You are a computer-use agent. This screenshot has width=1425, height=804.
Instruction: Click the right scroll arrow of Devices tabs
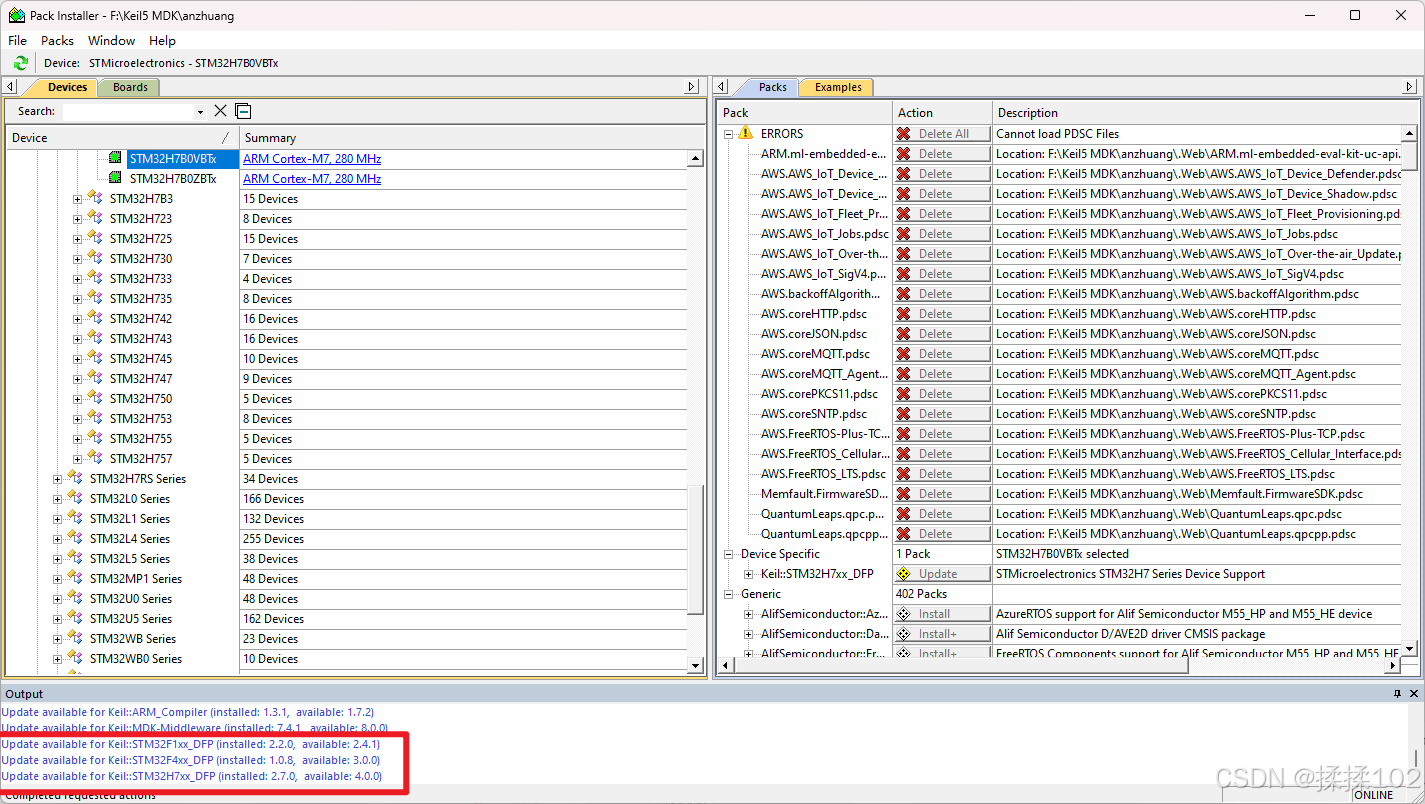pyautogui.click(x=691, y=87)
